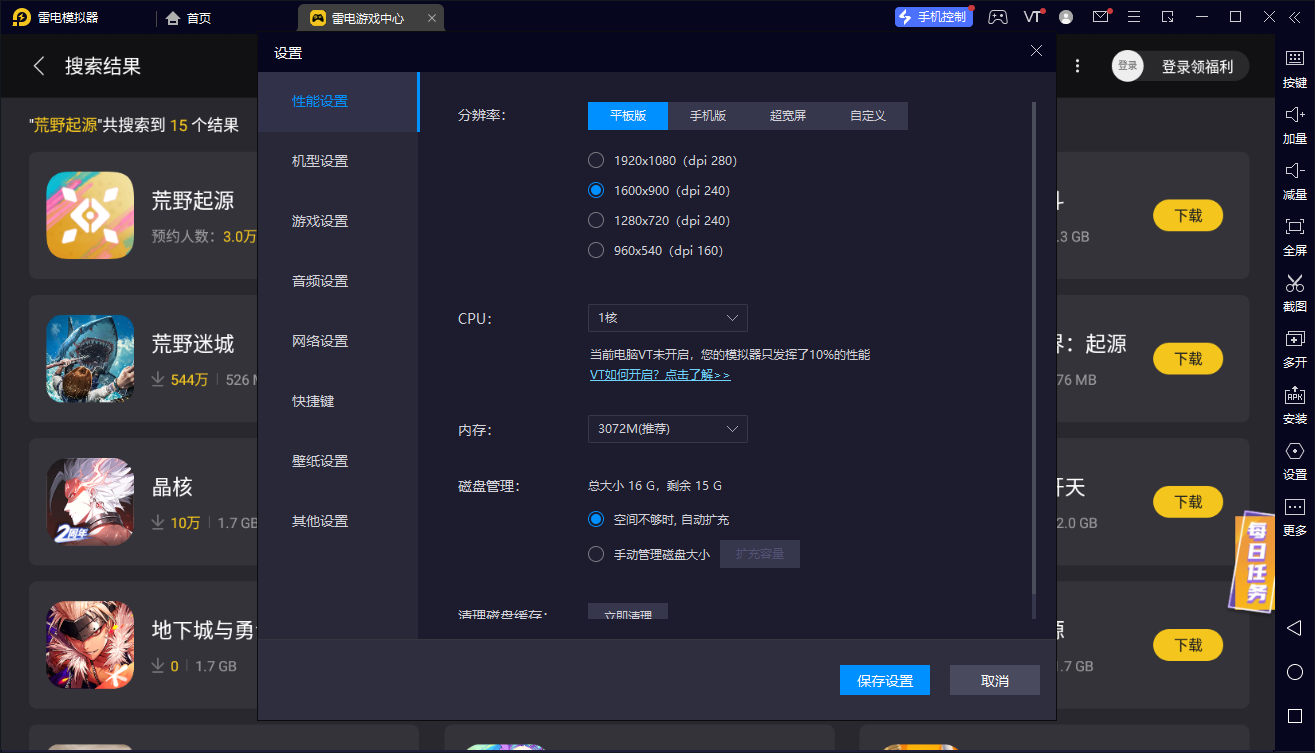Open 网络设置 in settings sidebar

338,342
